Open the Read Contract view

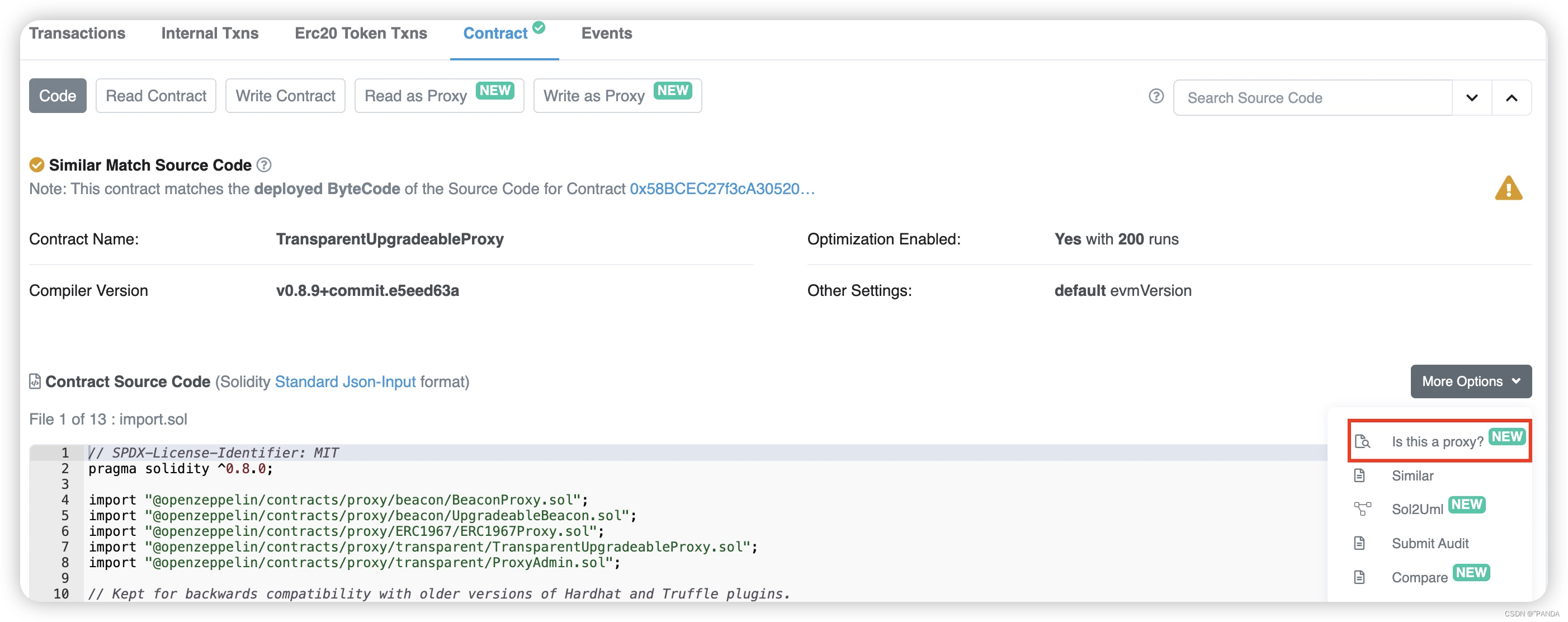[156, 96]
